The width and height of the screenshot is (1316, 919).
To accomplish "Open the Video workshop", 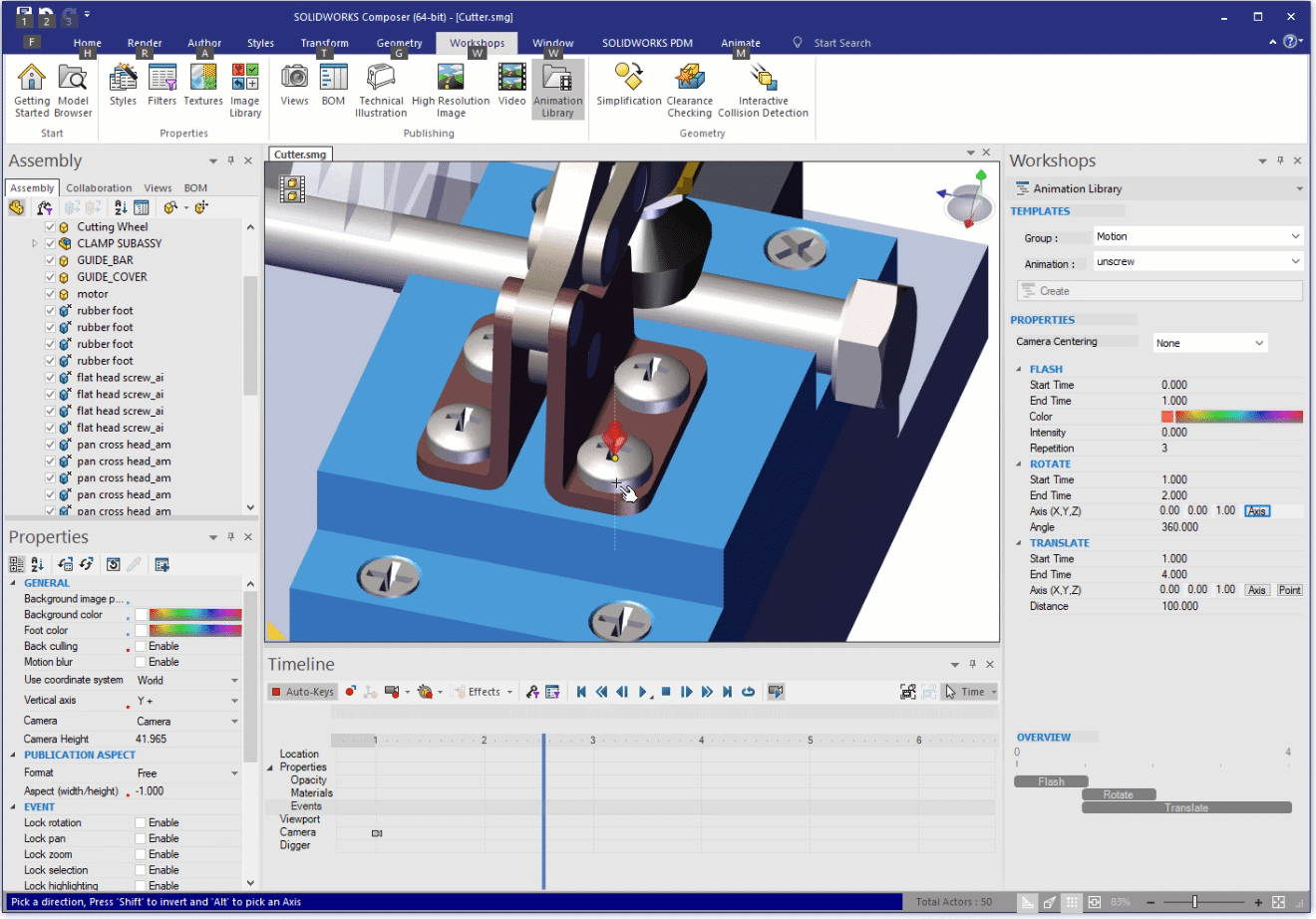I will tap(512, 85).
